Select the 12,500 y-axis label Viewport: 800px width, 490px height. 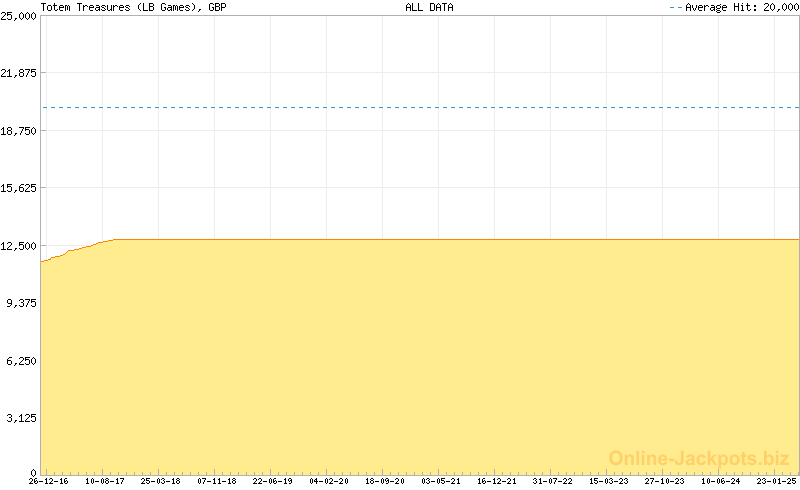click(18, 246)
